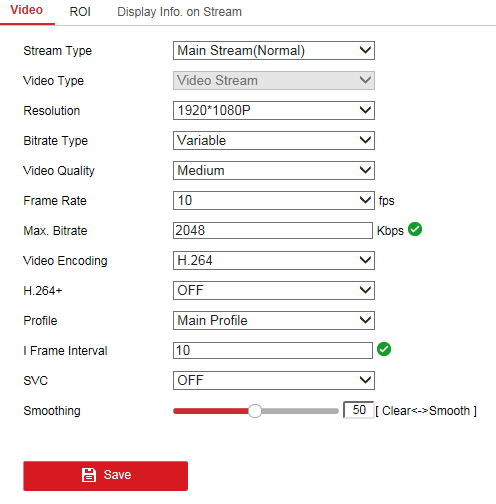The height and width of the screenshot is (504, 496).
Task: Click the Smoothing value box showing 50
Action: tap(359, 410)
